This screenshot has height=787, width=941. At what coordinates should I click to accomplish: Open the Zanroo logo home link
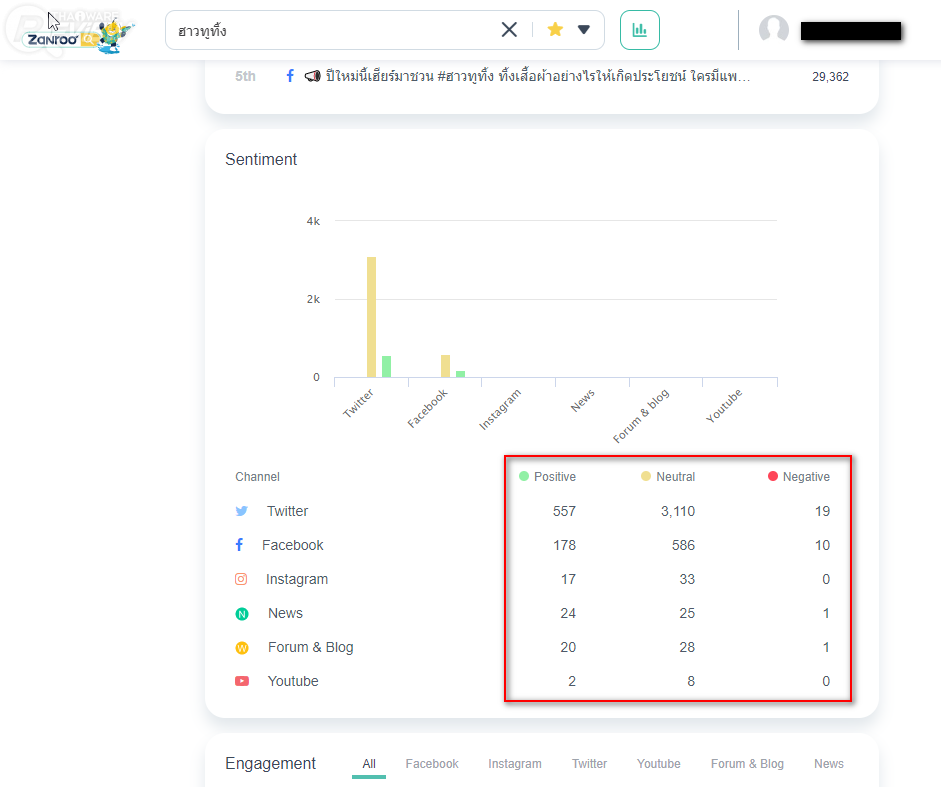[79, 36]
